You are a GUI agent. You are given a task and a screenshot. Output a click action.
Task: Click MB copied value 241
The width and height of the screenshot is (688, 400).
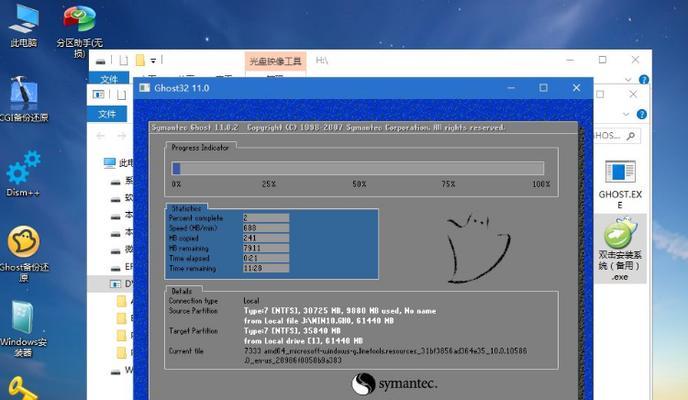[x=266, y=238]
